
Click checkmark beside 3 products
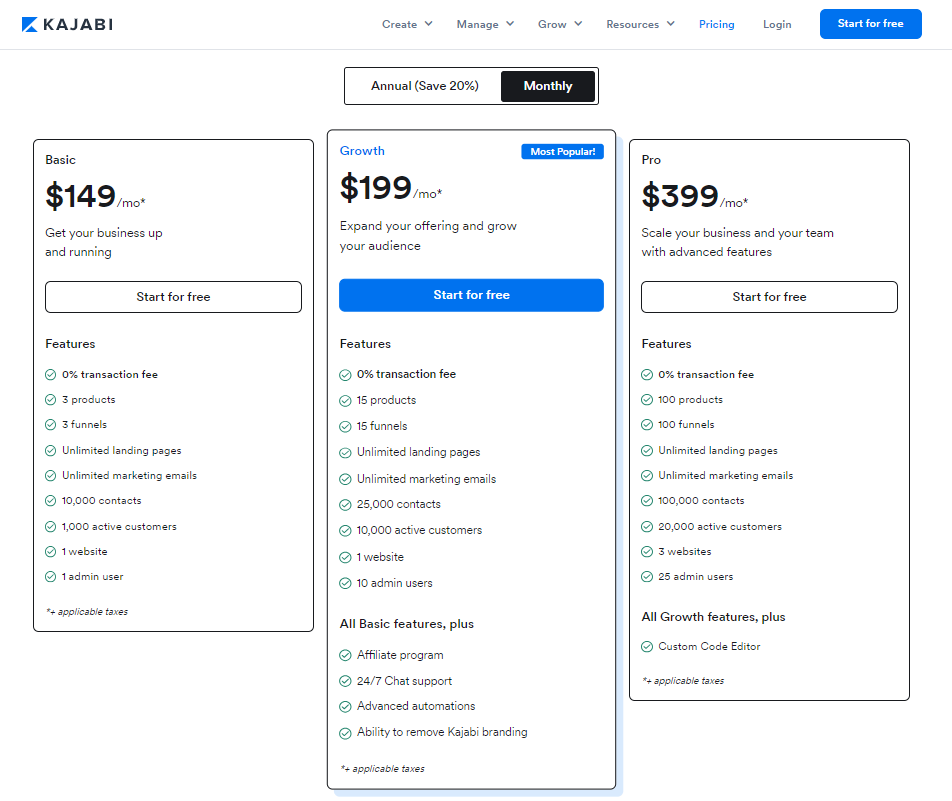[x=50, y=400]
